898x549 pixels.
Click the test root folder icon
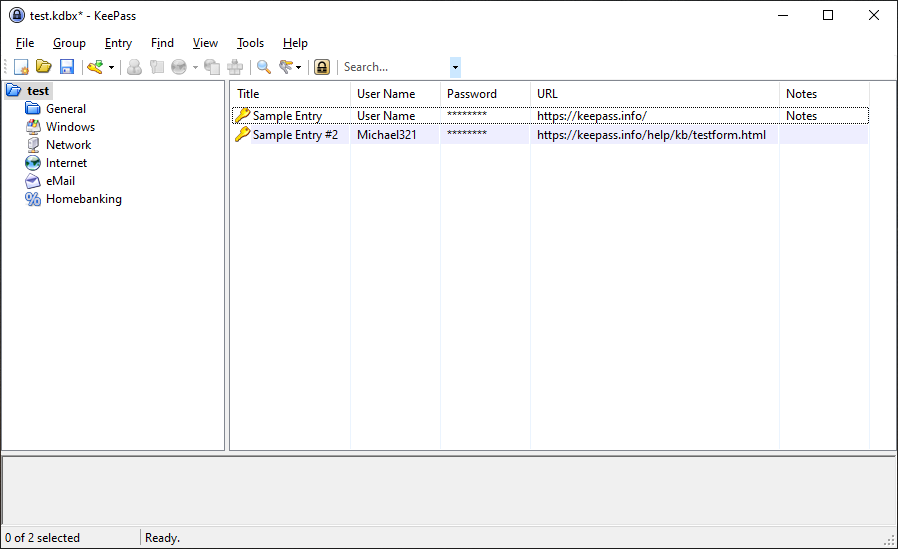point(14,90)
